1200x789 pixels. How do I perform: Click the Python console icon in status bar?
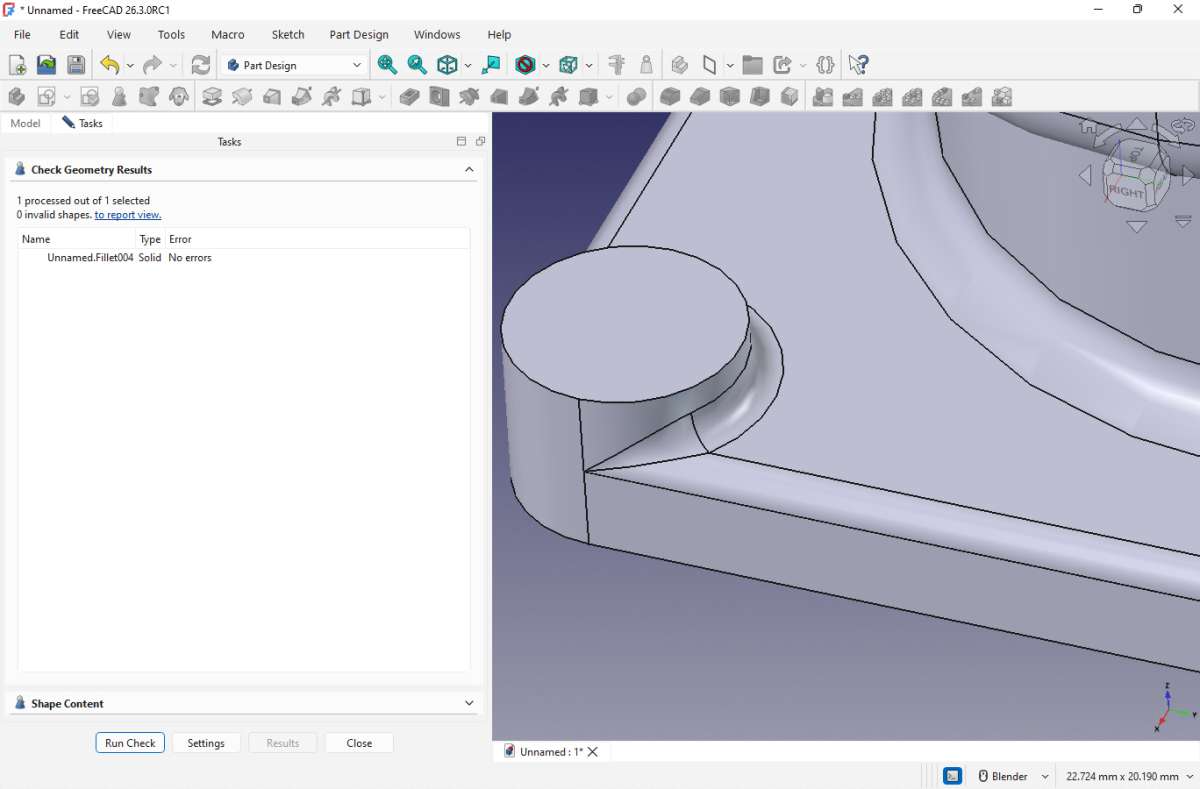953,776
